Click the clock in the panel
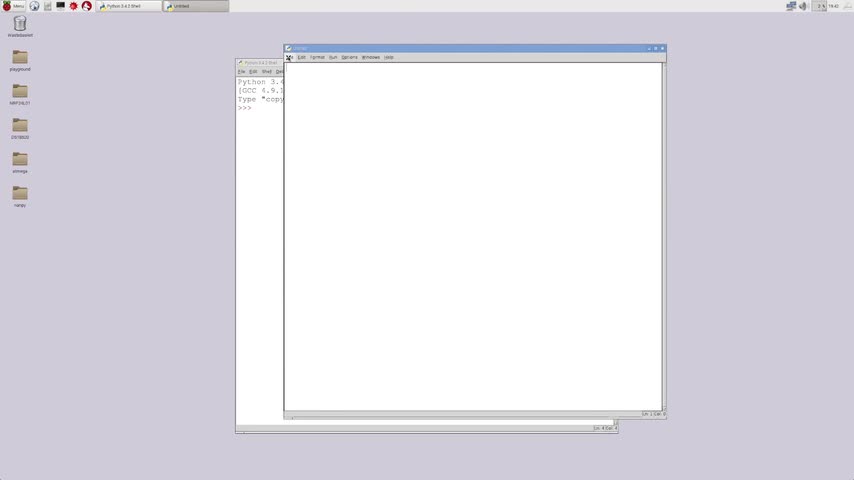The height and width of the screenshot is (480, 854). point(834,6)
